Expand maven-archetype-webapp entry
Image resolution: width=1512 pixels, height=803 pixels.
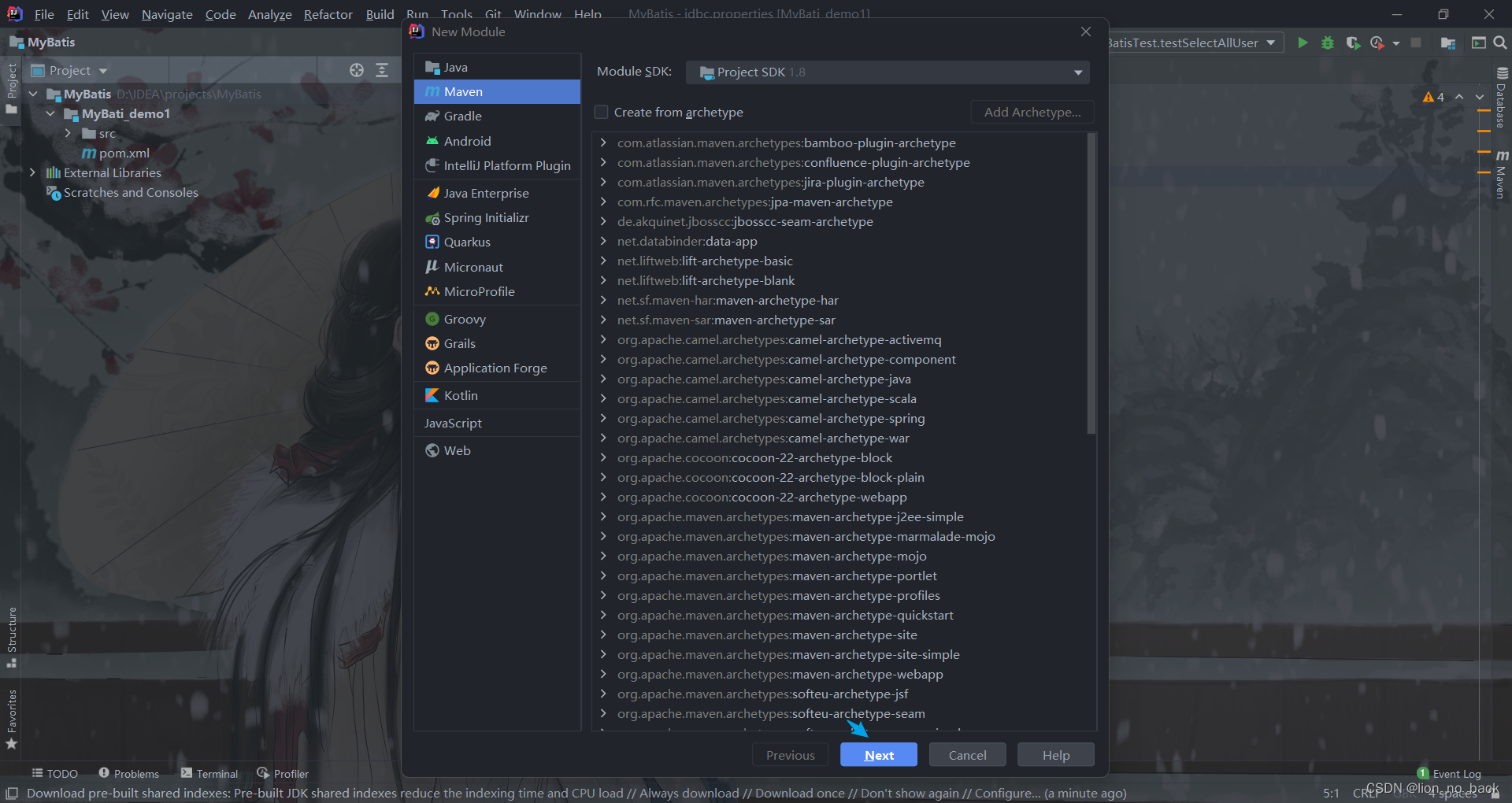[603, 674]
